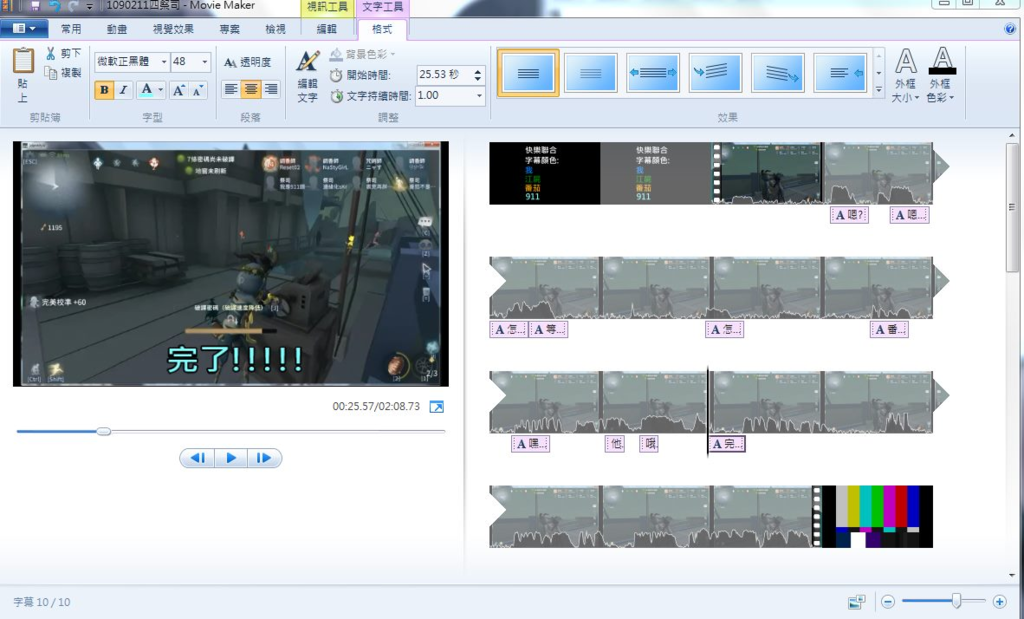Click the zoom out minus icon
The width and height of the screenshot is (1024, 619).
[x=888, y=601]
